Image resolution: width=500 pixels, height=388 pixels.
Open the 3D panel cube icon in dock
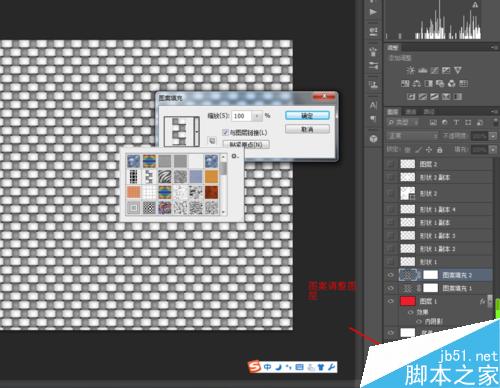373,139
